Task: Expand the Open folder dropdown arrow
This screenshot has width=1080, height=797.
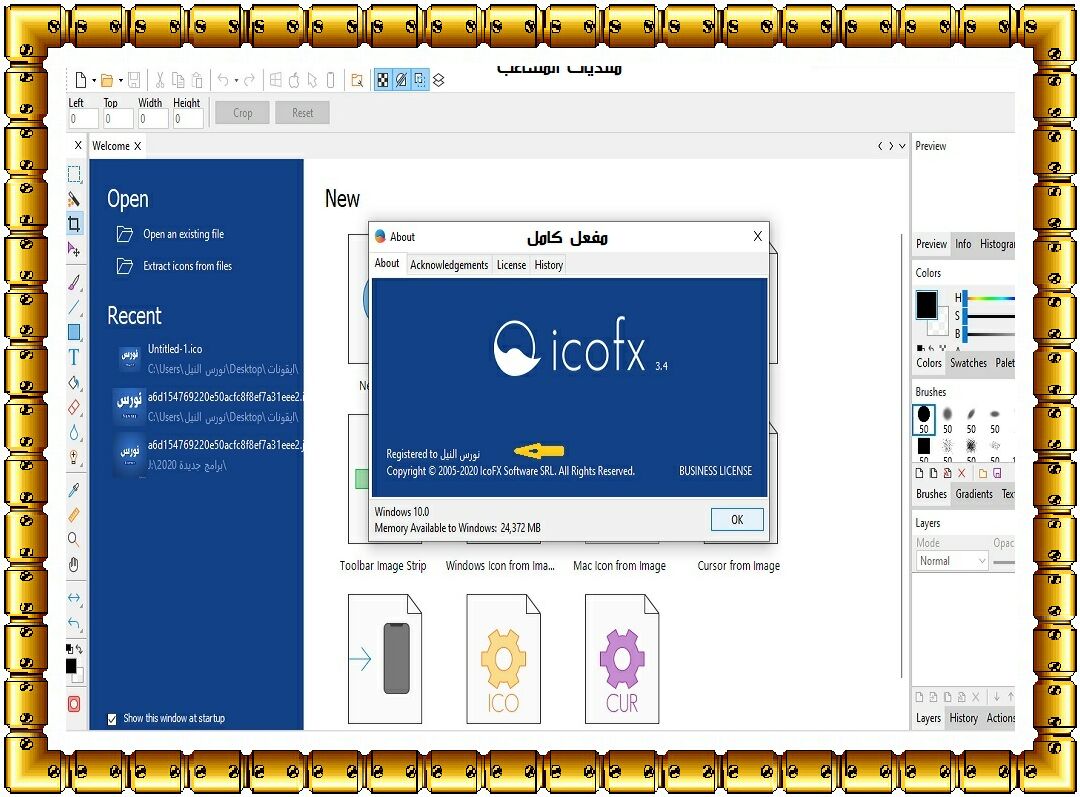Action: [120, 81]
